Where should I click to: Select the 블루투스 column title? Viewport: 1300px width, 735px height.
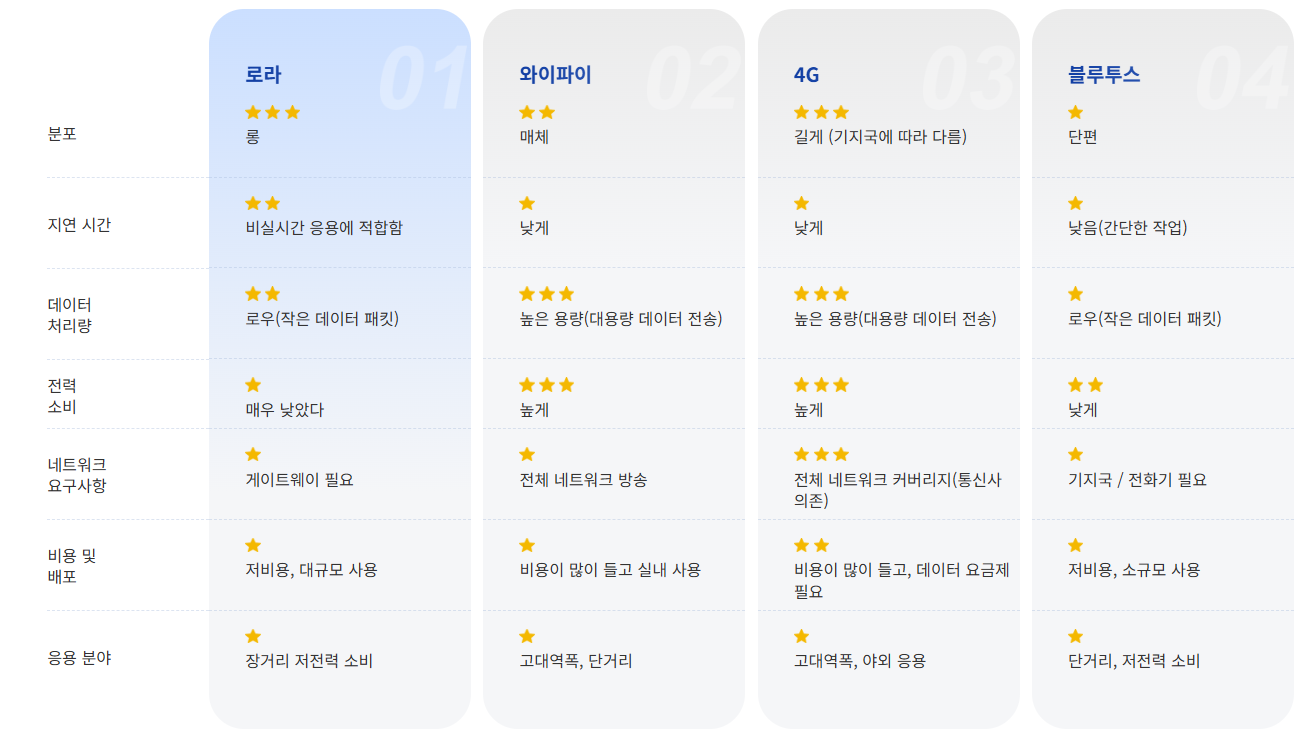coord(1104,75)
